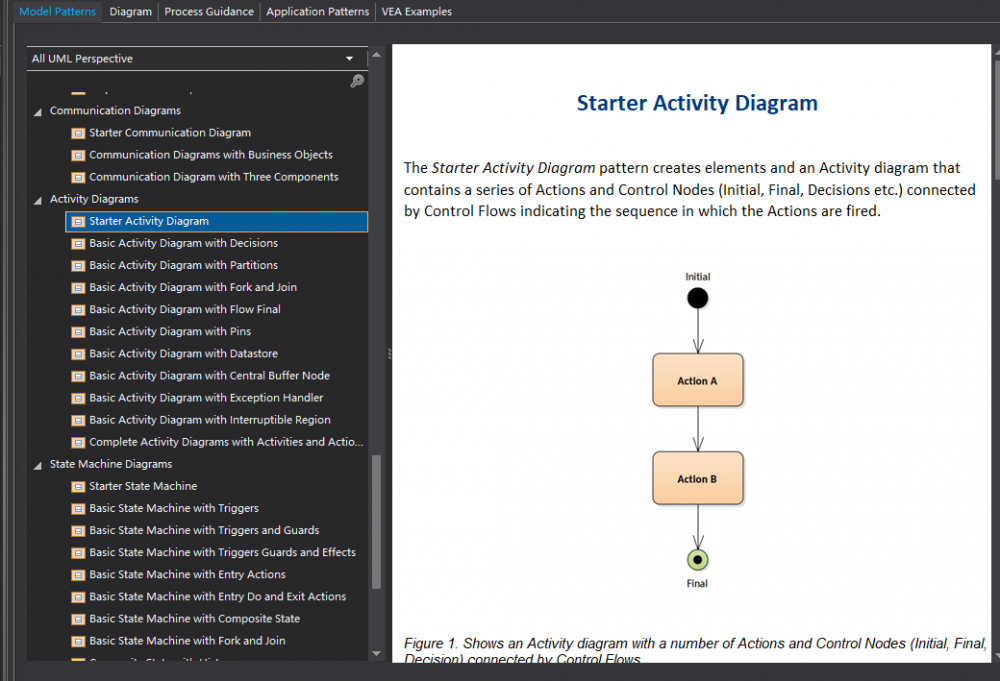The height and width of the screenshot is (681, 1000).
Task: Select the Basic Activity Diagram with Datastore icon
Action: (78, 353)
